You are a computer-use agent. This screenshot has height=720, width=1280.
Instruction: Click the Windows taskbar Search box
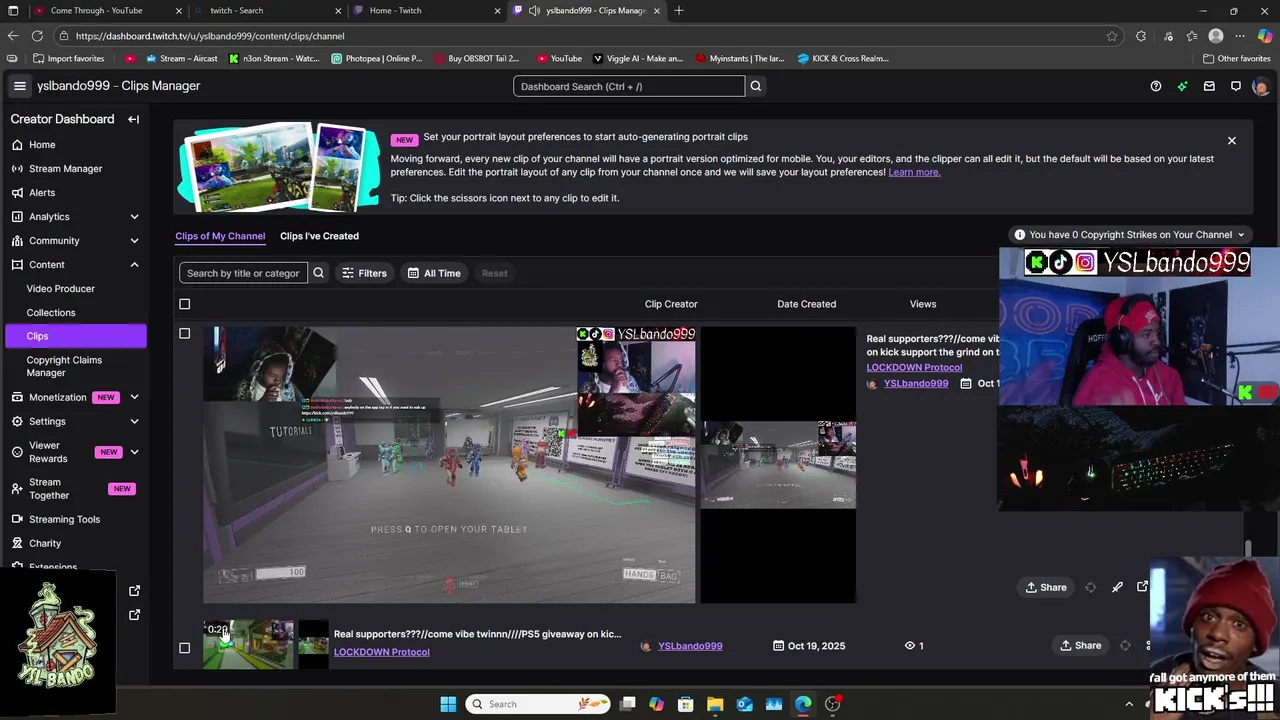539,704
